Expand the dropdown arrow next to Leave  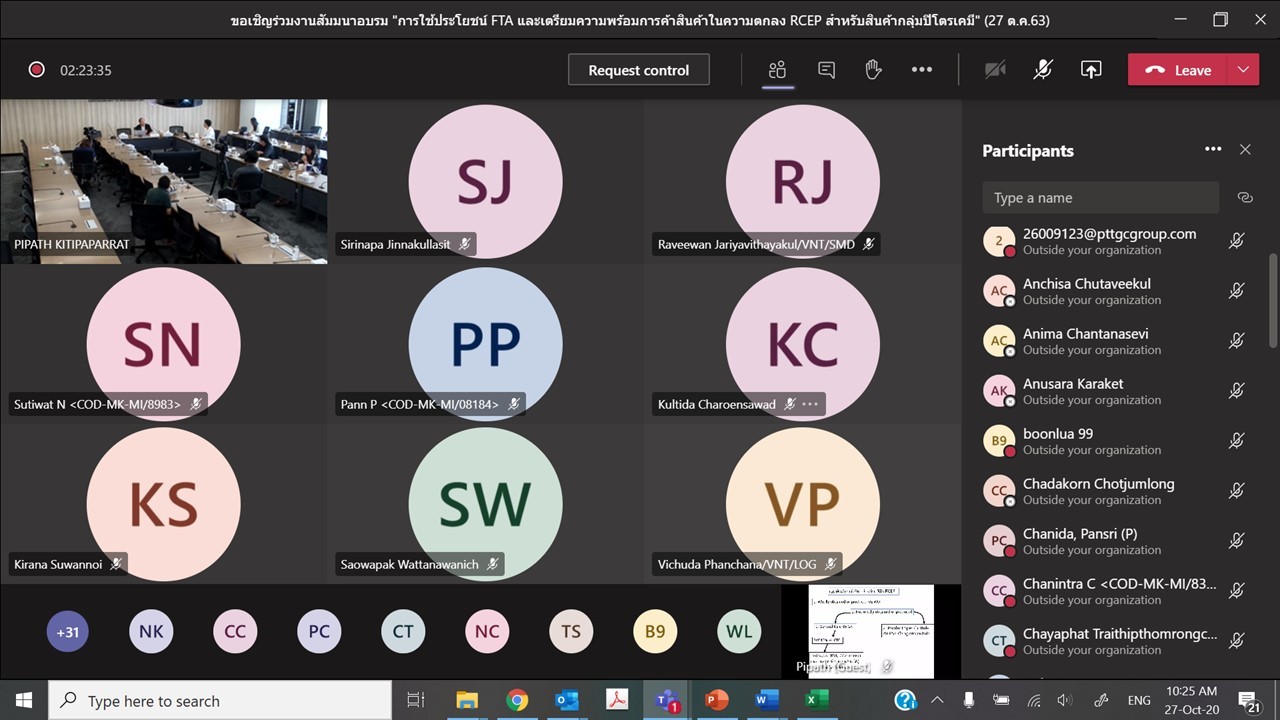1243,70
